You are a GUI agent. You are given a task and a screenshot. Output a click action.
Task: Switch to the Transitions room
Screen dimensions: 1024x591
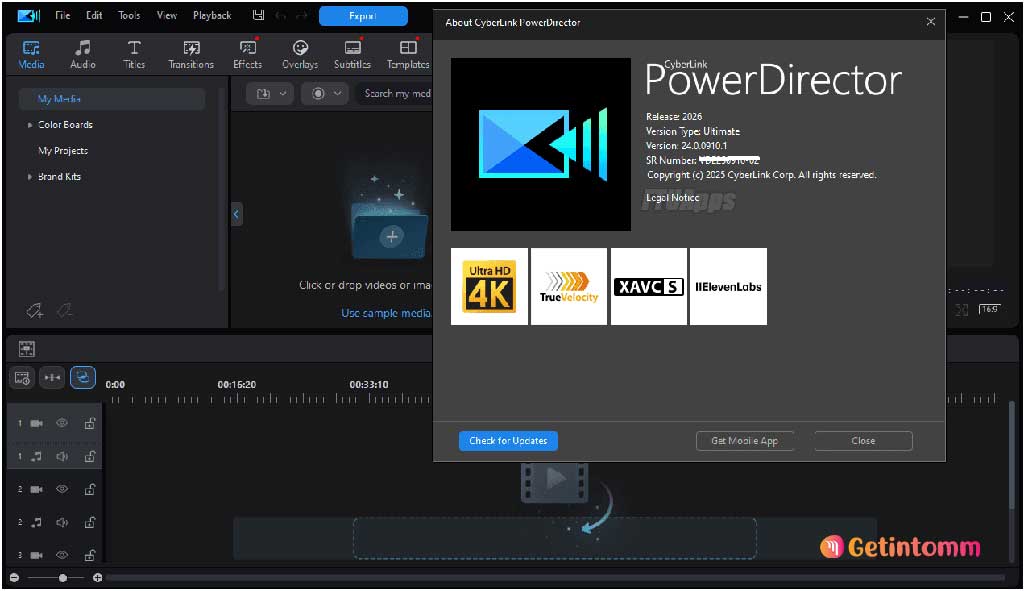[x=191, y=55]
